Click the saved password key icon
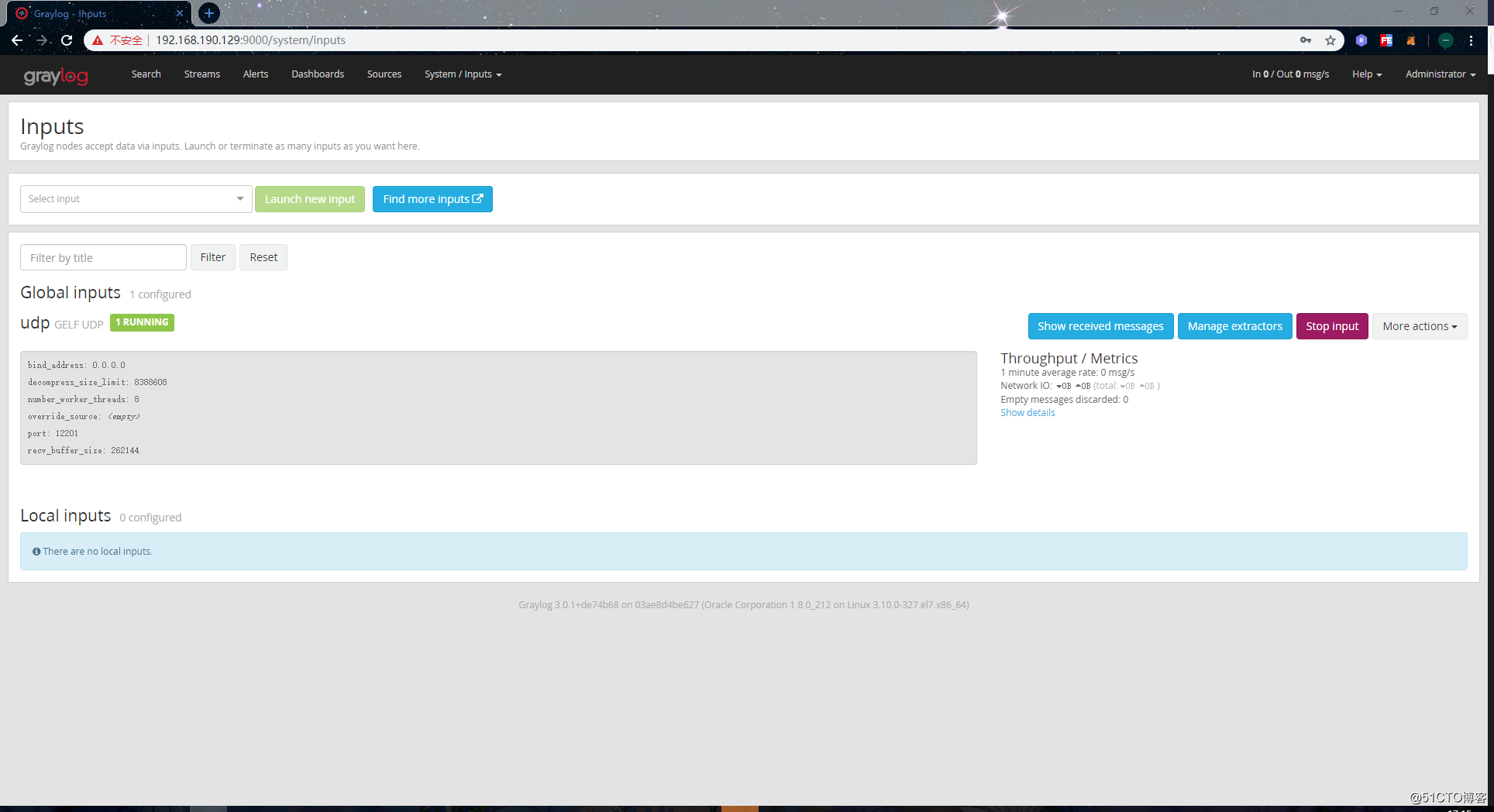 tap(1306, 40)
